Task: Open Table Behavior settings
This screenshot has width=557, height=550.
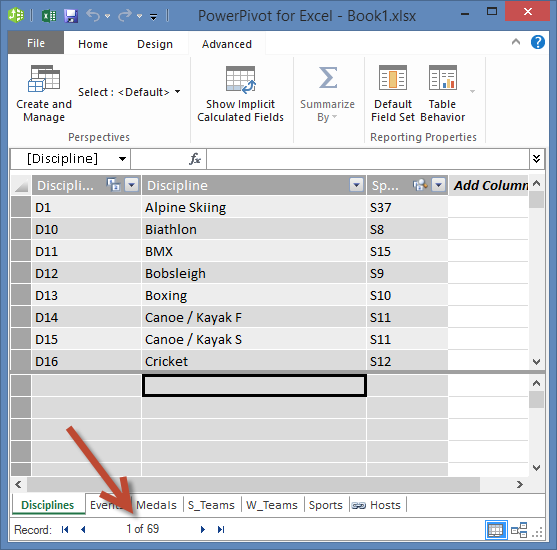Action: (x=443, y=94)
